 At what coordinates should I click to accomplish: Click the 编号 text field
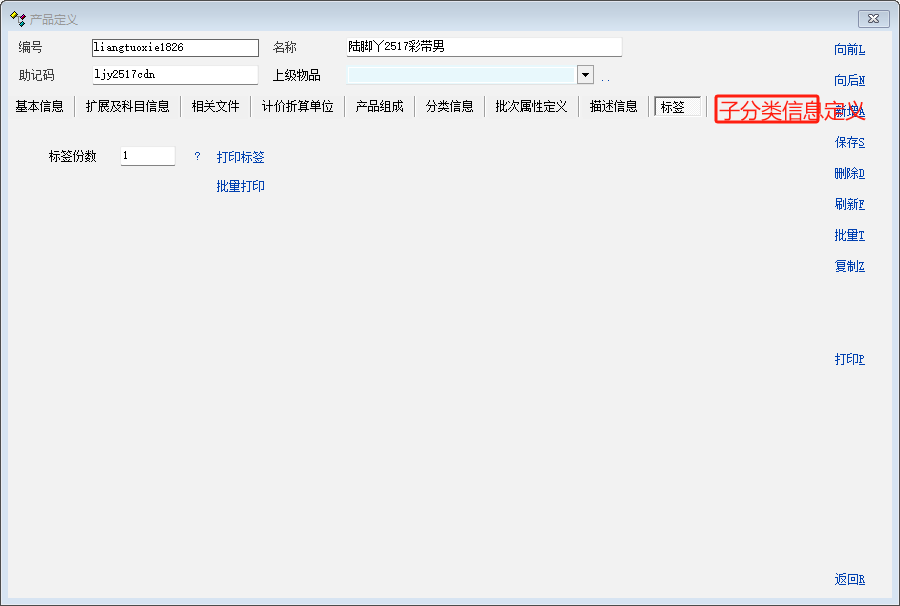click(175, 48)
